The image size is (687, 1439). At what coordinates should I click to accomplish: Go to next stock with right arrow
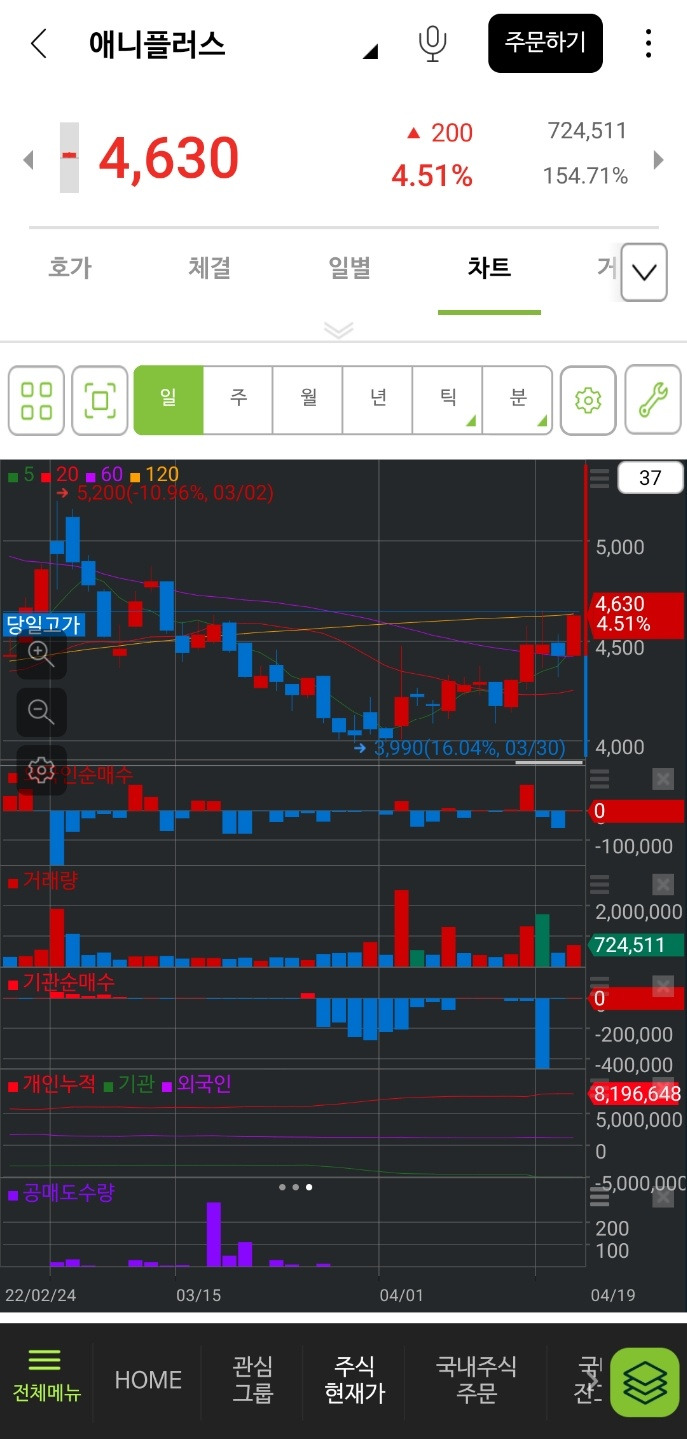pyautogui.click(x=658, y=159)
